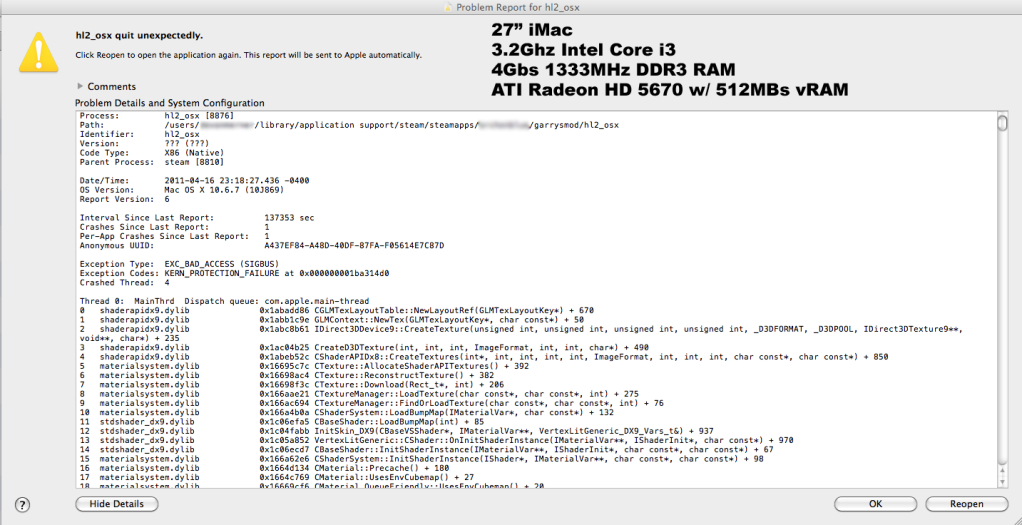Expand the Comments disclosure triangle
Screen dimensions: 1022x525
pyautogui.click(x=80, y=86)
